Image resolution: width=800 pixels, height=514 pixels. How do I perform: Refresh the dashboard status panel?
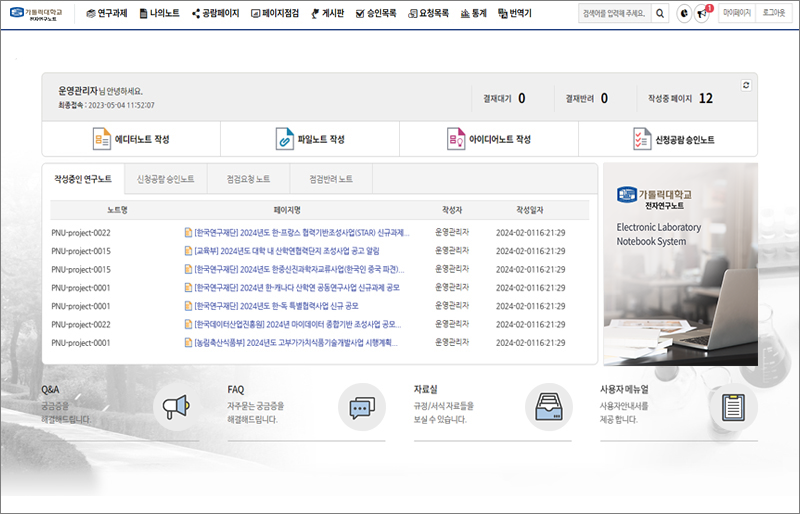click(x=746, y=86)
